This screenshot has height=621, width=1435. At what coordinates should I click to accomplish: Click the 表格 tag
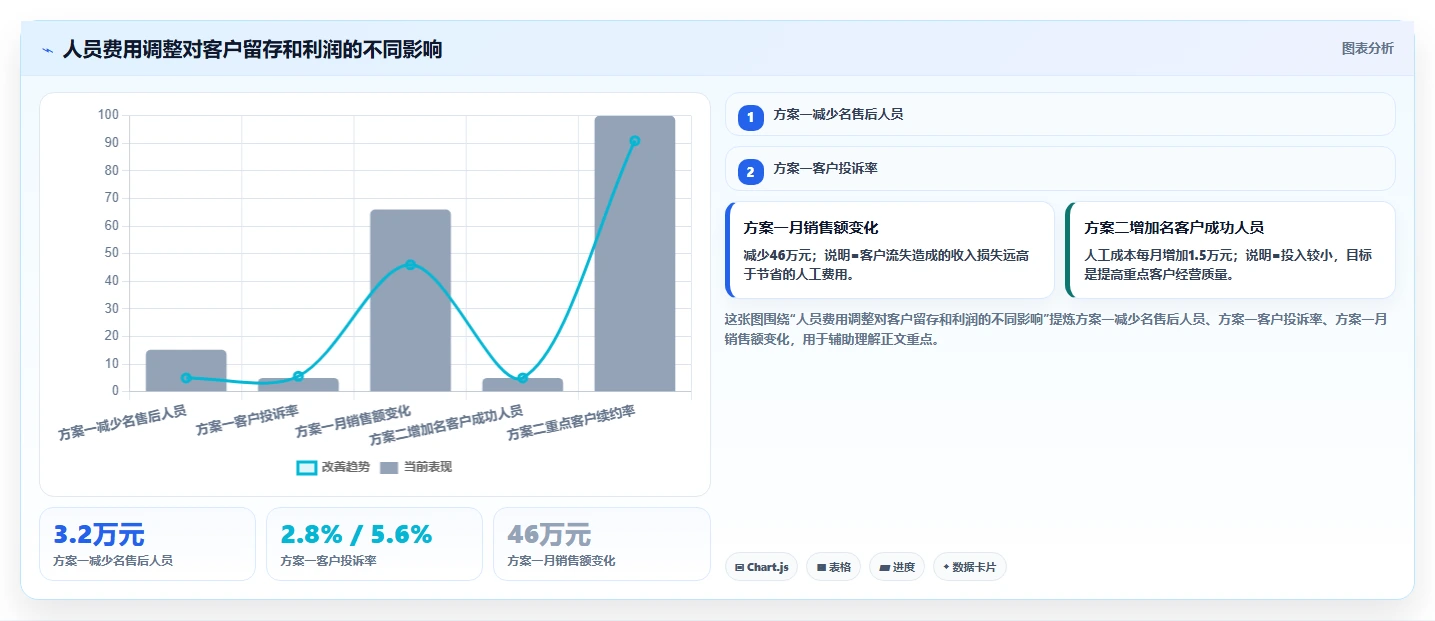(833, 567)
